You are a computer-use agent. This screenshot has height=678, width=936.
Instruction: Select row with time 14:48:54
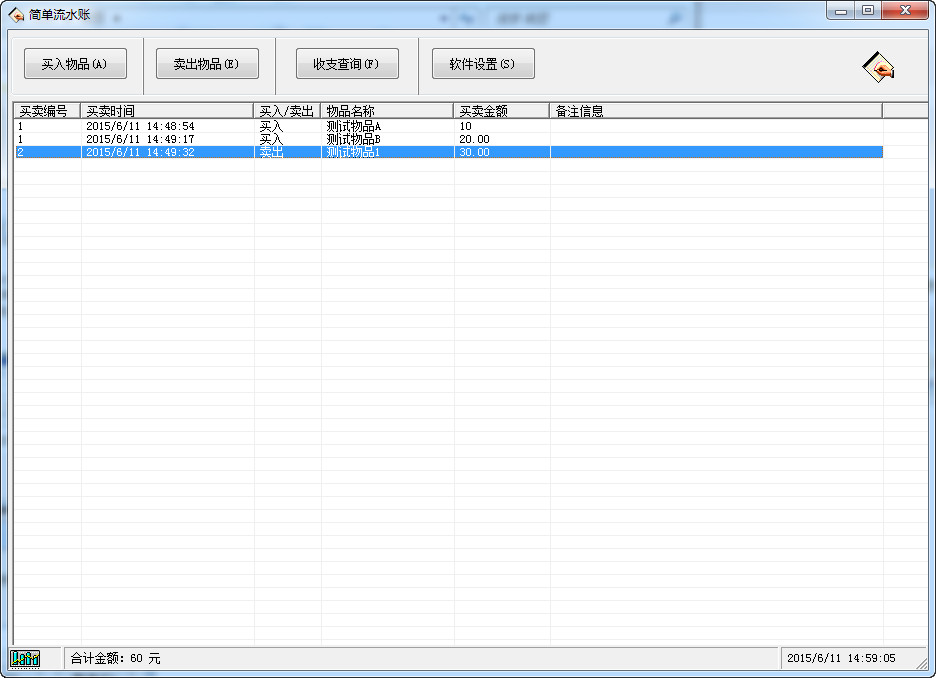[449, 127]
